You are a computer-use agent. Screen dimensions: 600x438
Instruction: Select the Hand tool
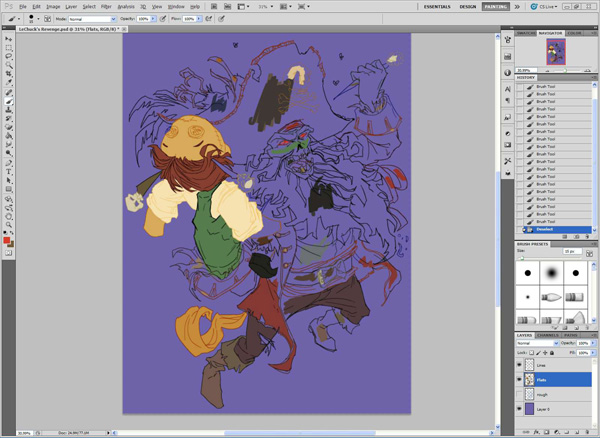pos(8,217)
